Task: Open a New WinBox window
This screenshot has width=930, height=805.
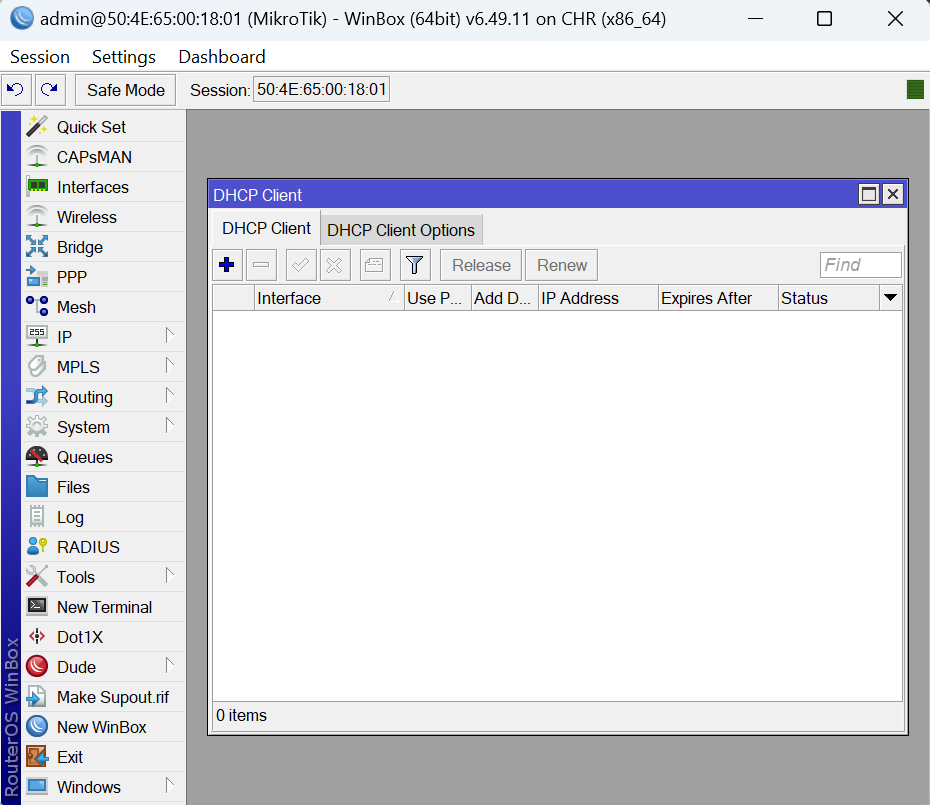Action: coord(104,727)
